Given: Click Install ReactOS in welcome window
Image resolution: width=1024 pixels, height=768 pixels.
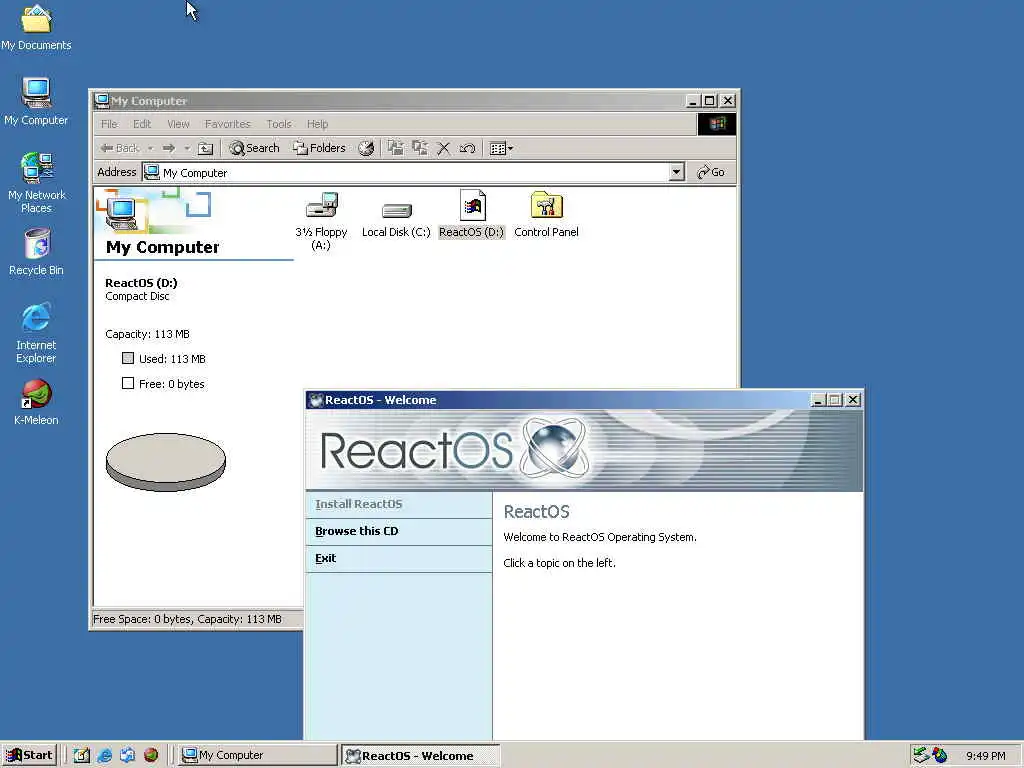Looking at the screenshot, I should (x=398, y=505).
